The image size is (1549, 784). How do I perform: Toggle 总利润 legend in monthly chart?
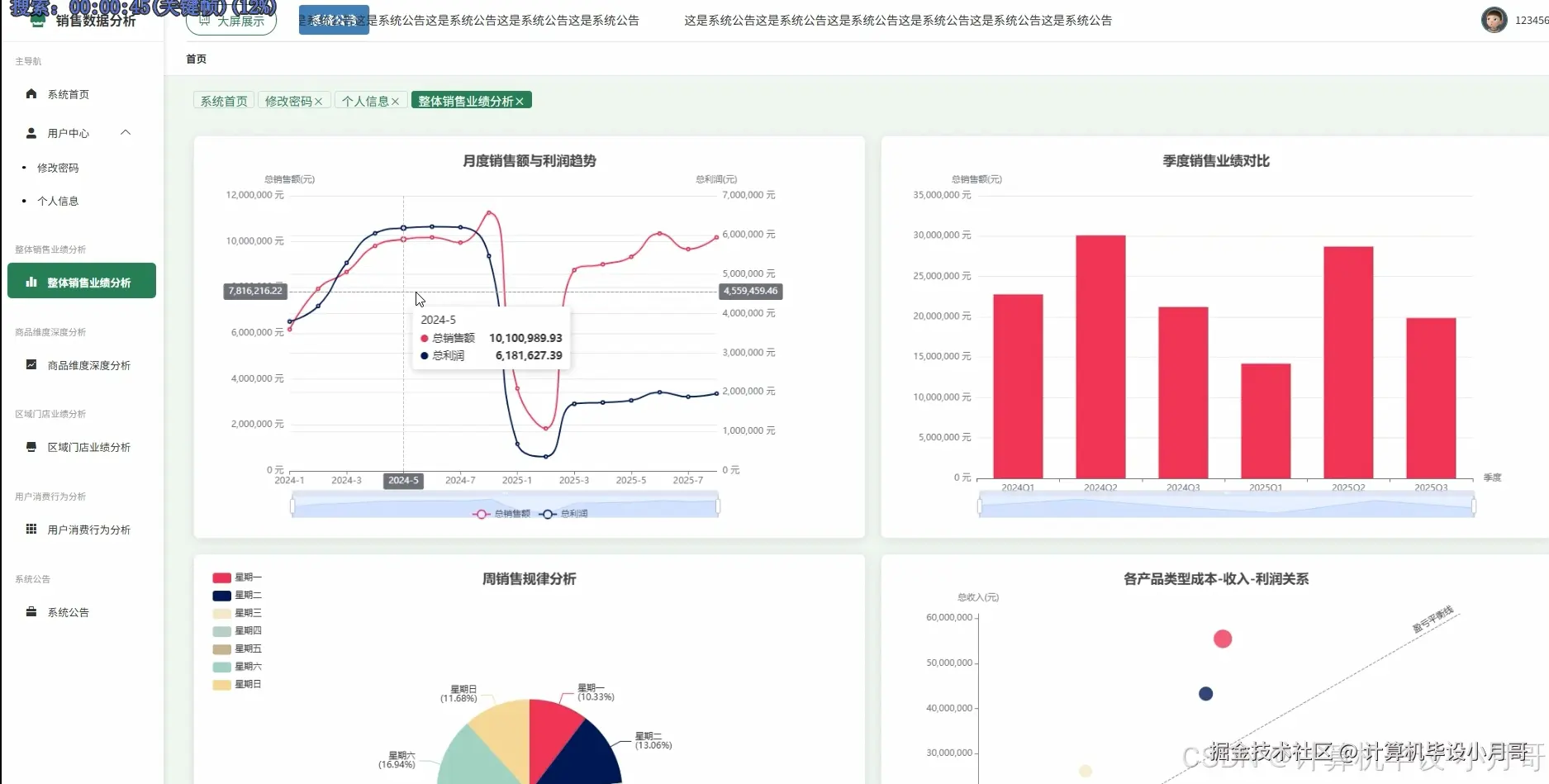coord(563,514)
